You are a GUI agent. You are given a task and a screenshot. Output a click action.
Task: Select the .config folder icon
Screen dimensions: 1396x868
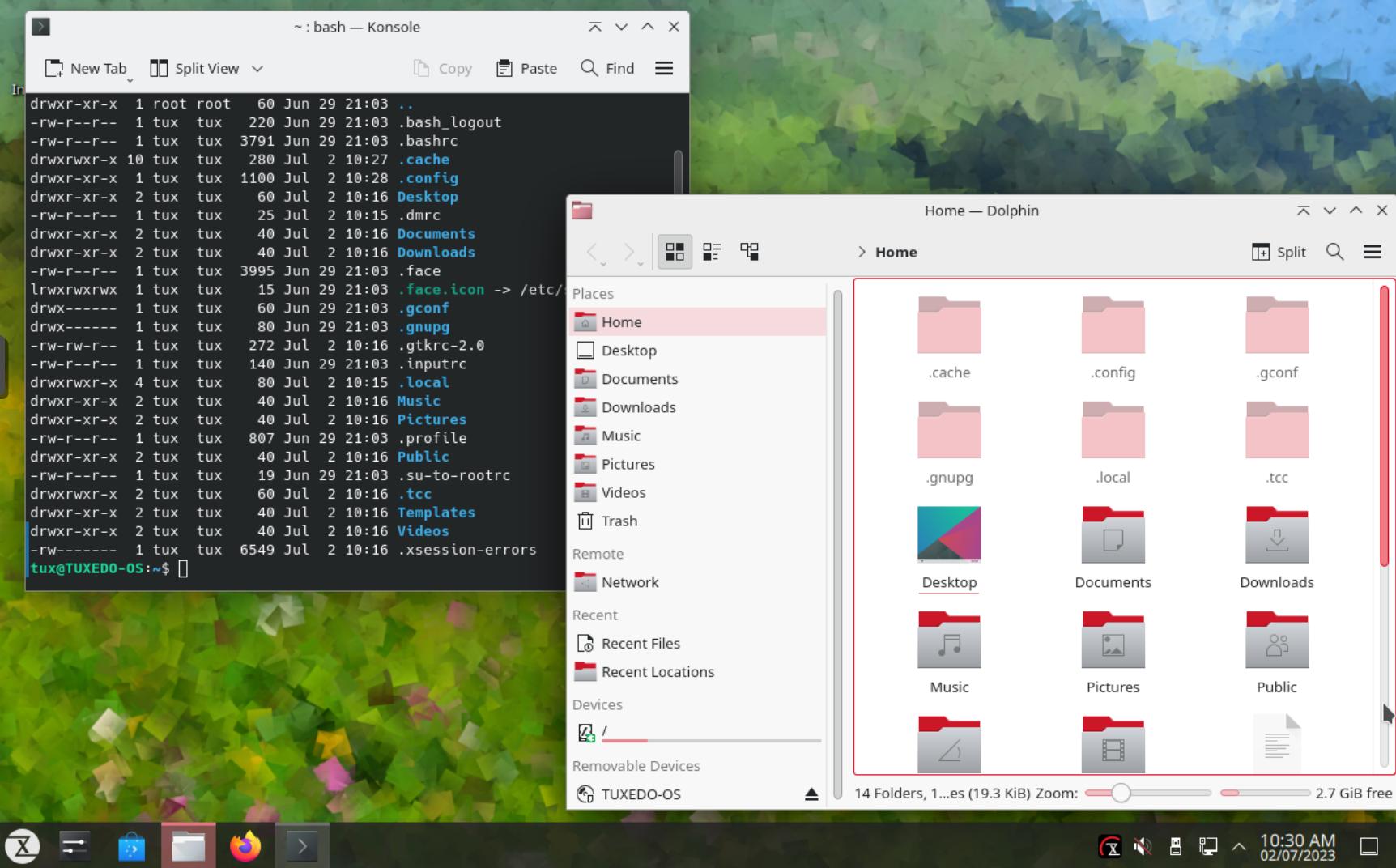(1113, 325)
